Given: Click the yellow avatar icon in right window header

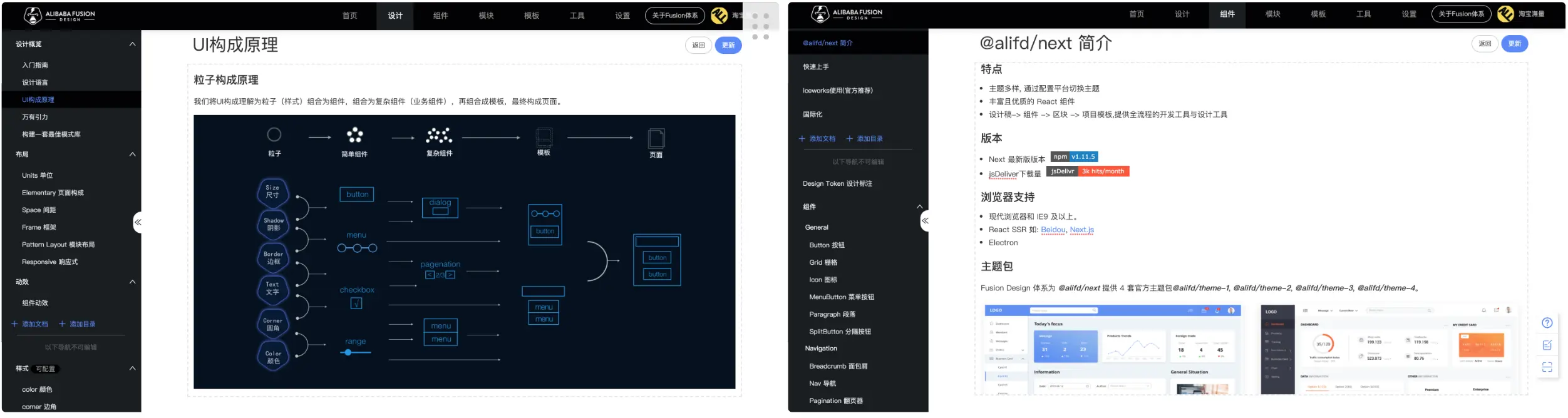Looking at the screenshot, I should [1505, 14].
